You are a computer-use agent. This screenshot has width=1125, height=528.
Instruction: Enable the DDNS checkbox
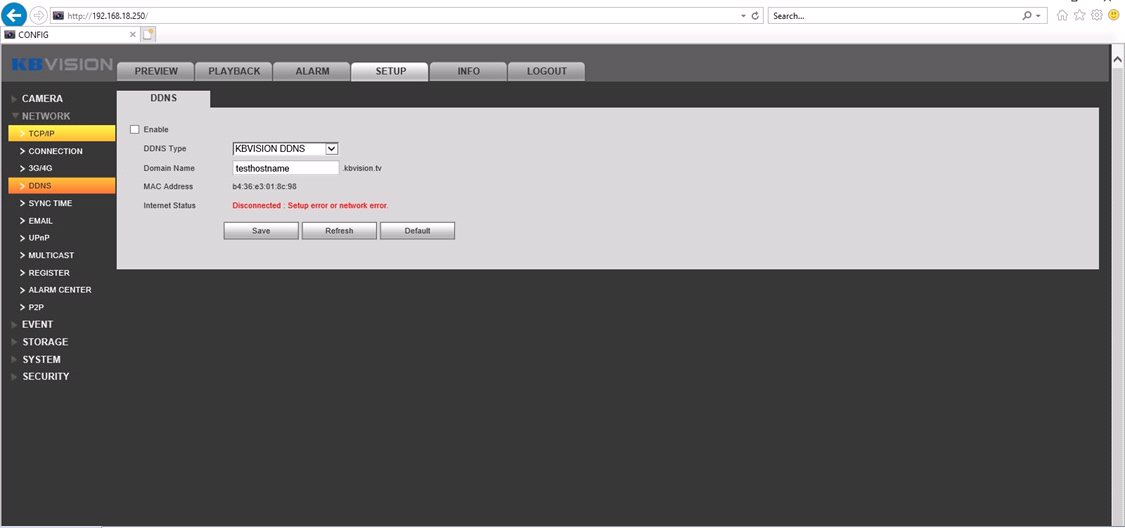[135, 129]
